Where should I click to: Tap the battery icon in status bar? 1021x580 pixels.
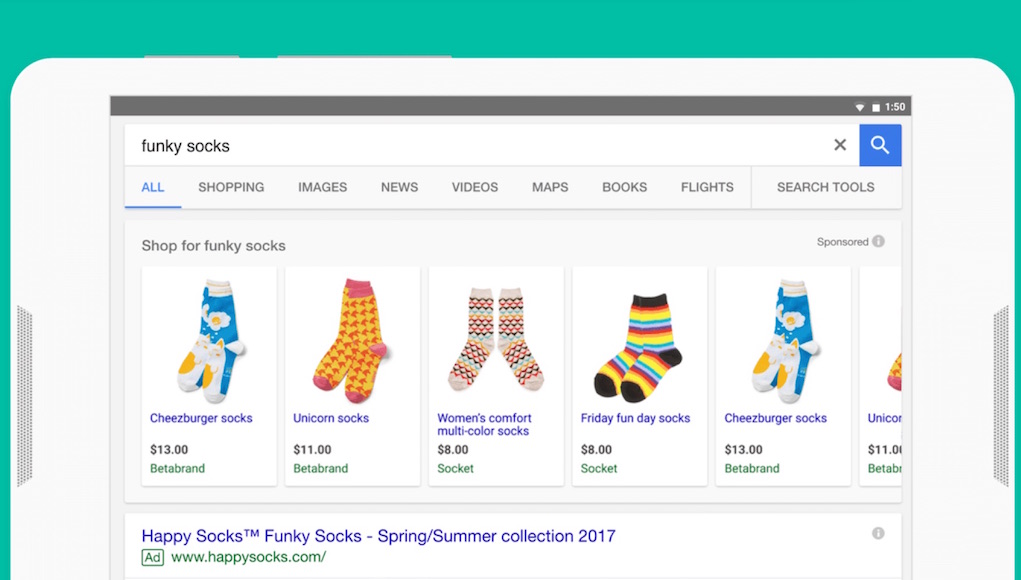(x=876, y=107)
